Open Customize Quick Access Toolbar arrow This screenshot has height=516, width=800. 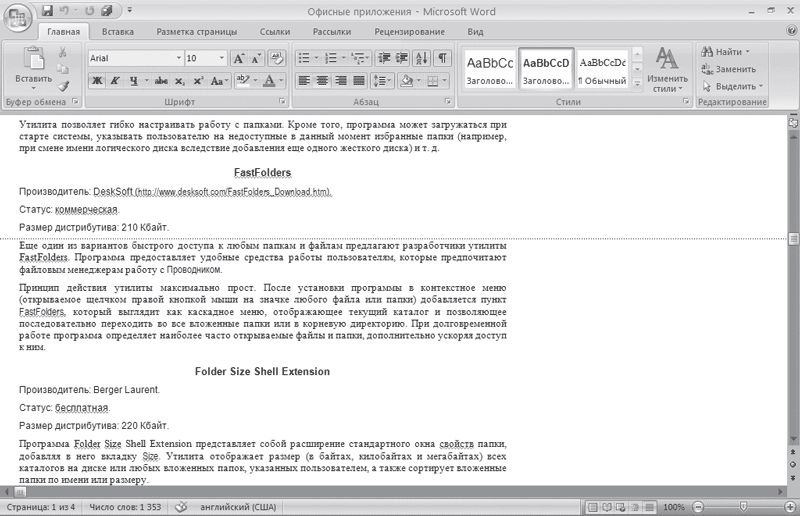click(x=130, y=10)
